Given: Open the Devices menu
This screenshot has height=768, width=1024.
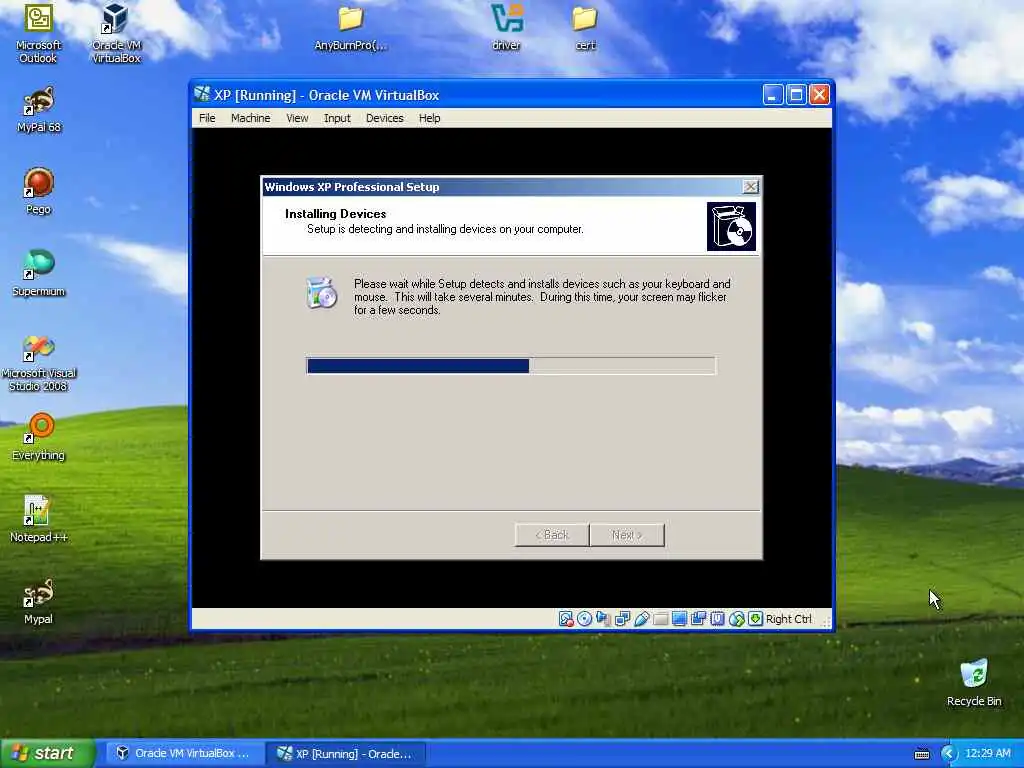Looking at the screenshot, I should 385,118.
